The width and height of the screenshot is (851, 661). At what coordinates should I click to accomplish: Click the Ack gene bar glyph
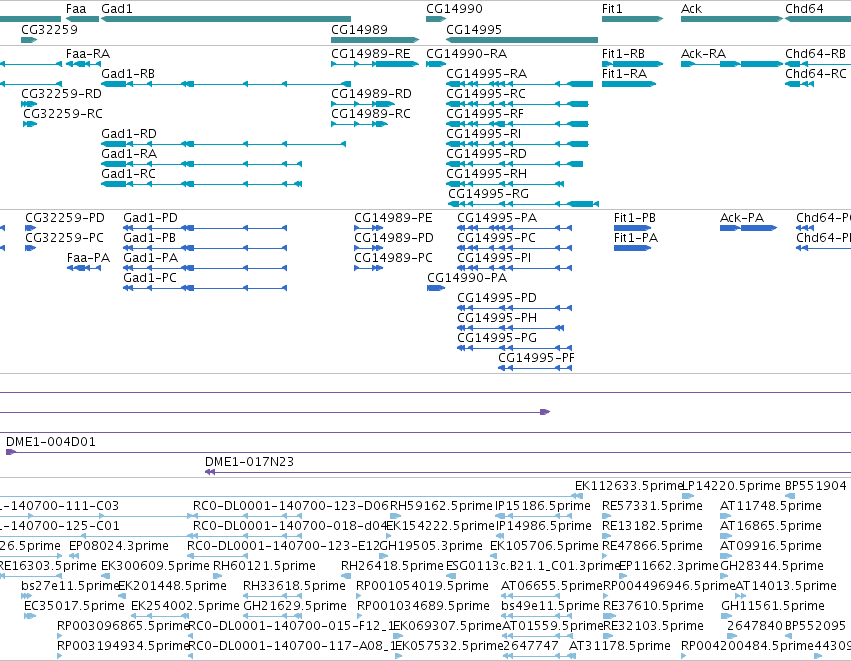click(x=732, y=19)
